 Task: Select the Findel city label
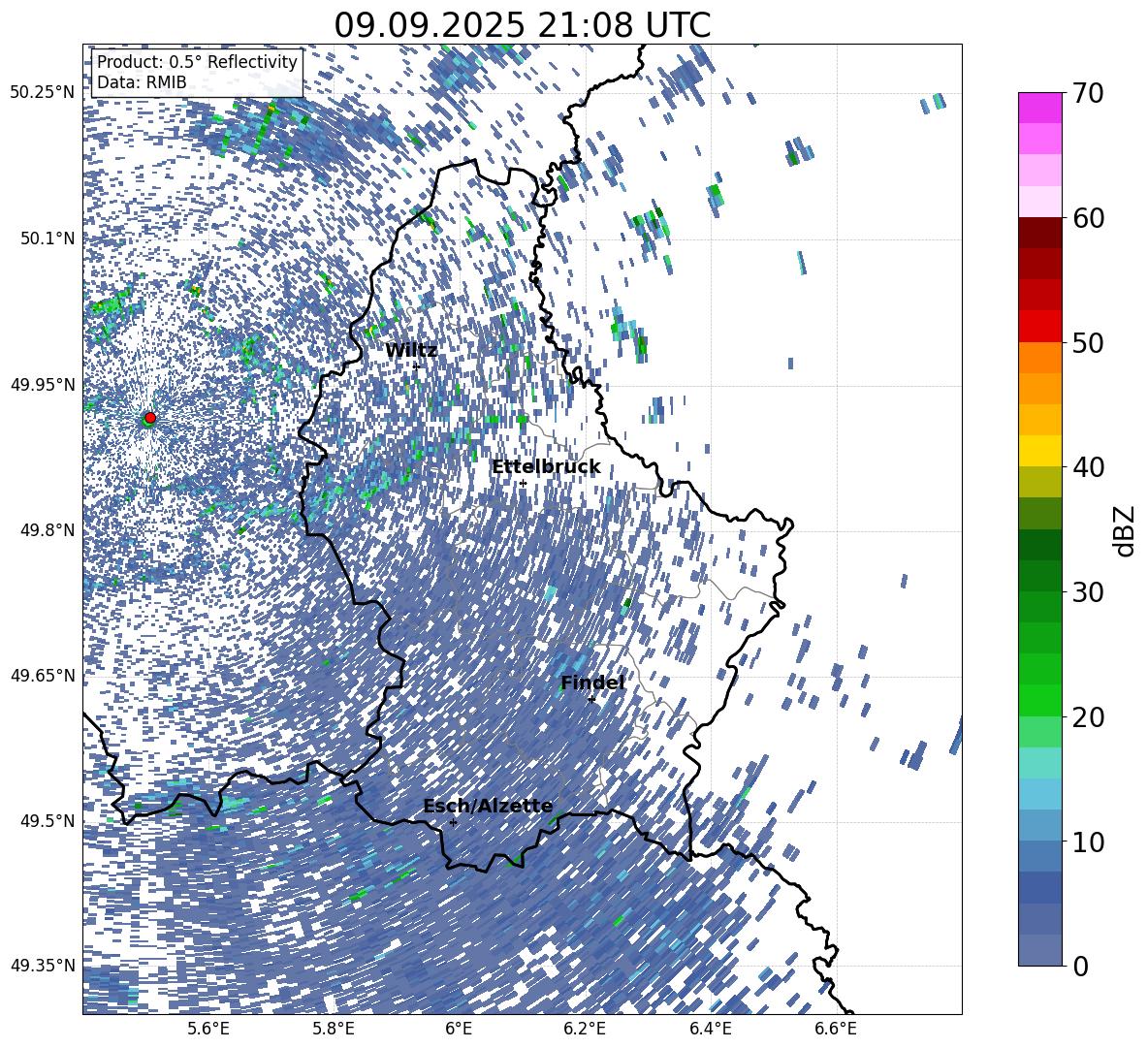point(592,683)
